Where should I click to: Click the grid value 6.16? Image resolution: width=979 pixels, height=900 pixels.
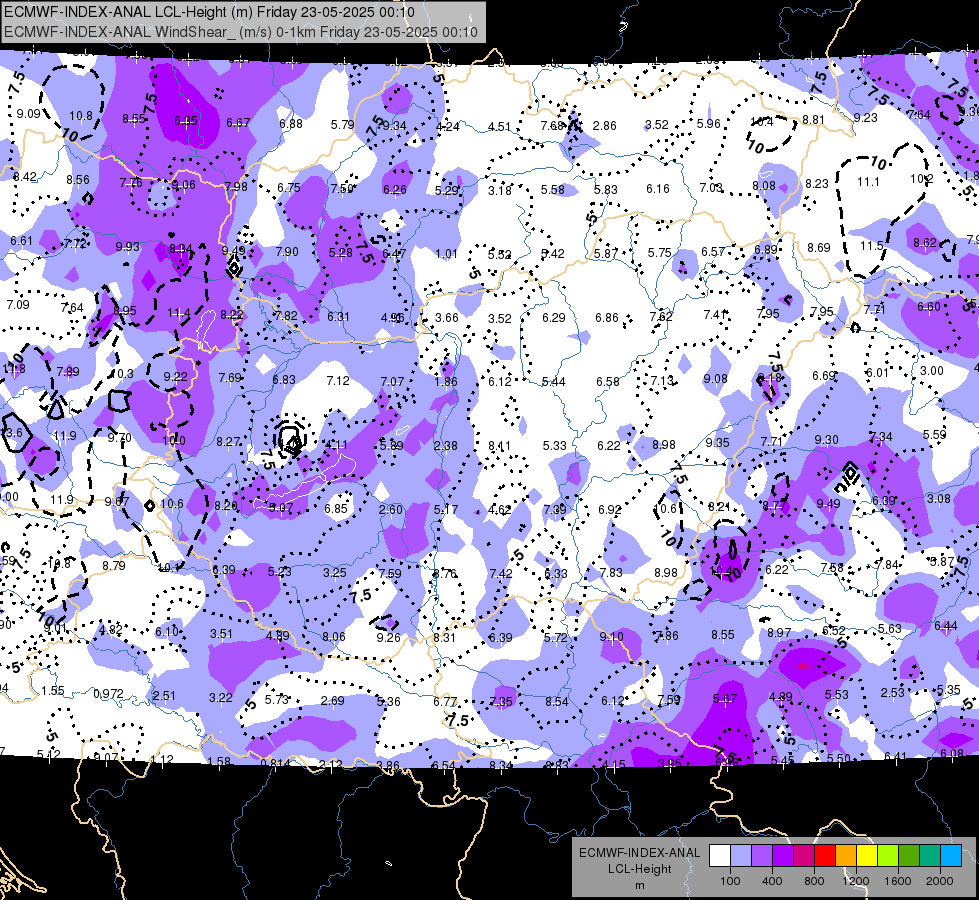657,188
